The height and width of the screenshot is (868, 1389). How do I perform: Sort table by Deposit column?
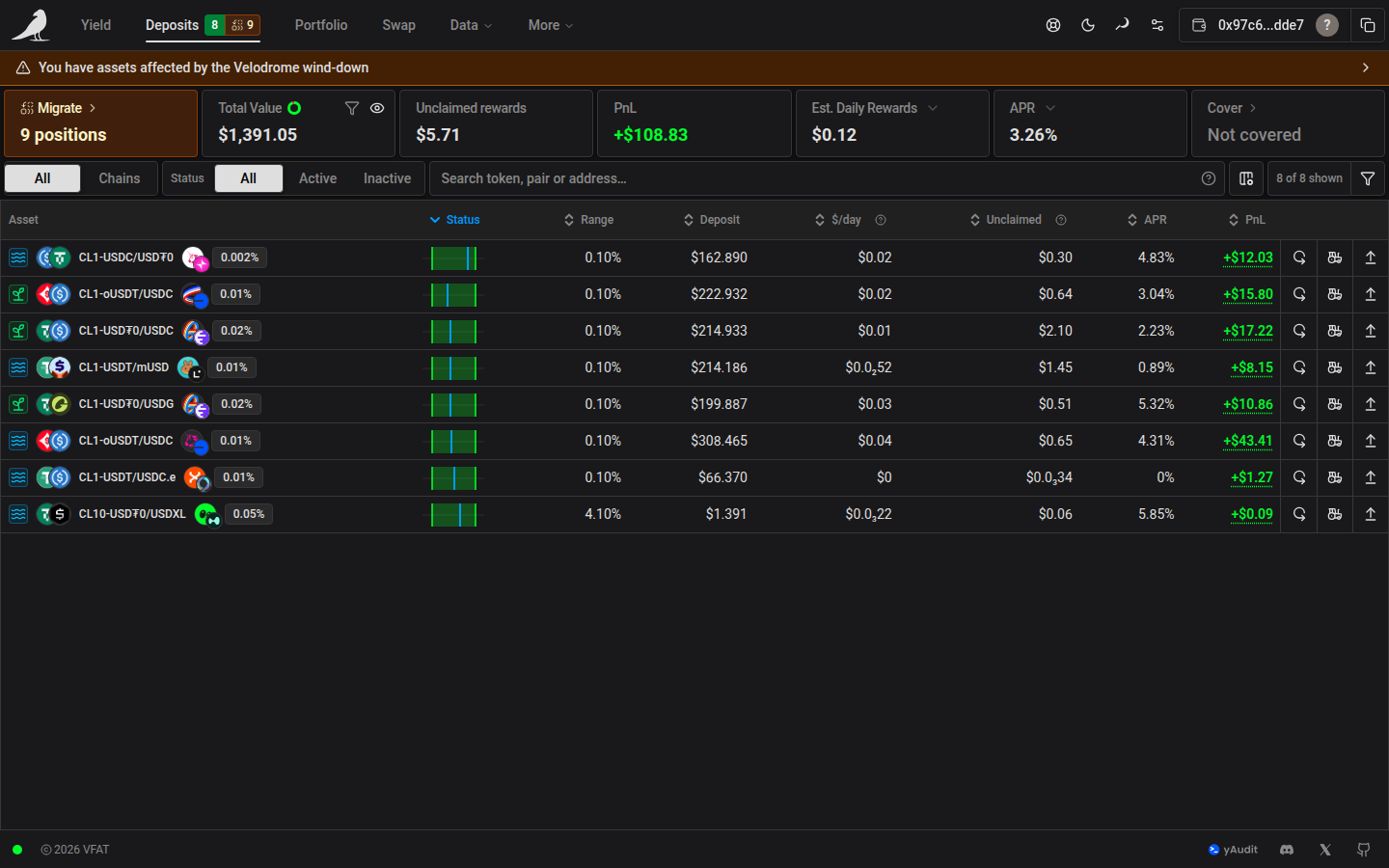[712, 220]
